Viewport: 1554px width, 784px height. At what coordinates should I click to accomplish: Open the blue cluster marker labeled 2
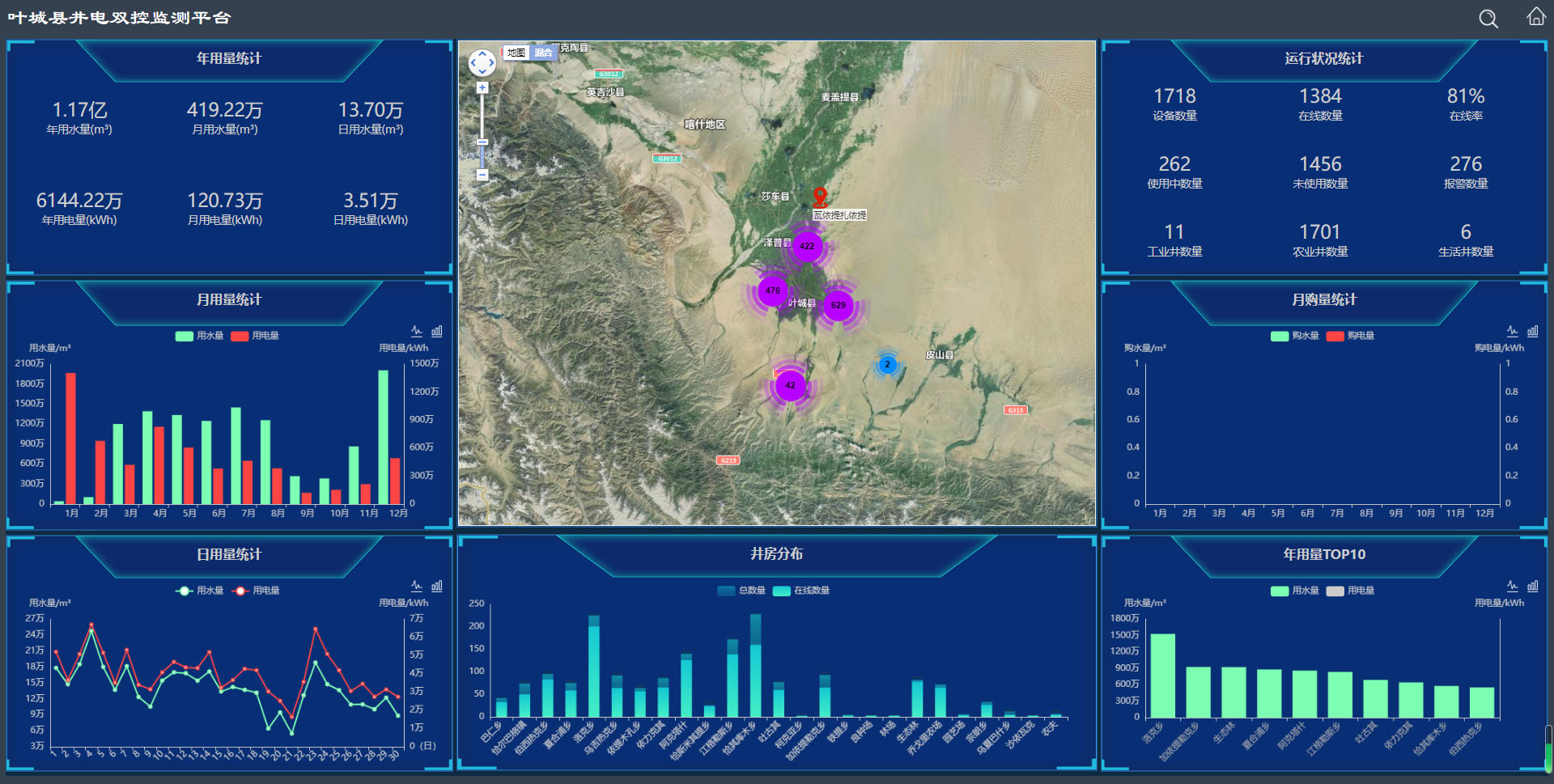887,364
